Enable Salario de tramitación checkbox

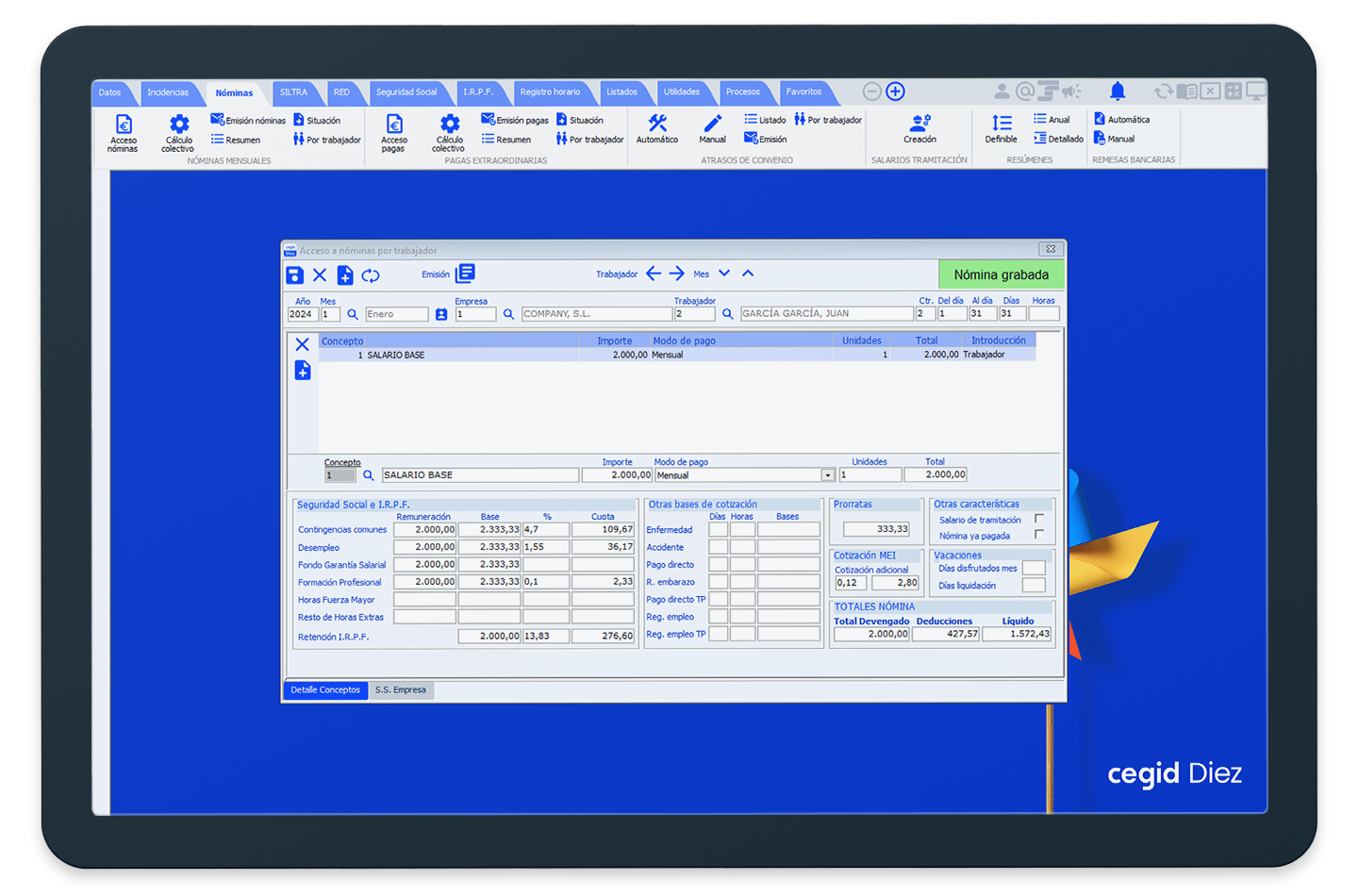click(1039, 519)
